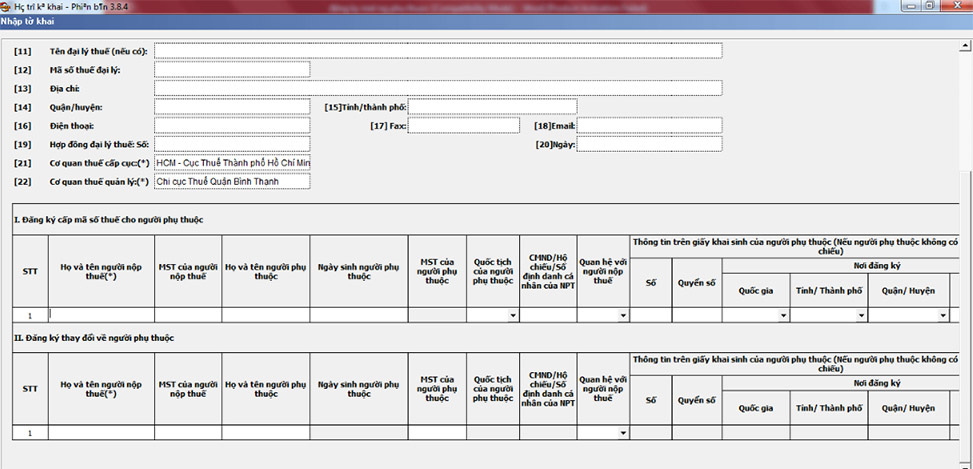Viewport: 973px width, 469px height.
Task: Open the [22] Cơ quan thuế quản lý box
Action: 232,181
